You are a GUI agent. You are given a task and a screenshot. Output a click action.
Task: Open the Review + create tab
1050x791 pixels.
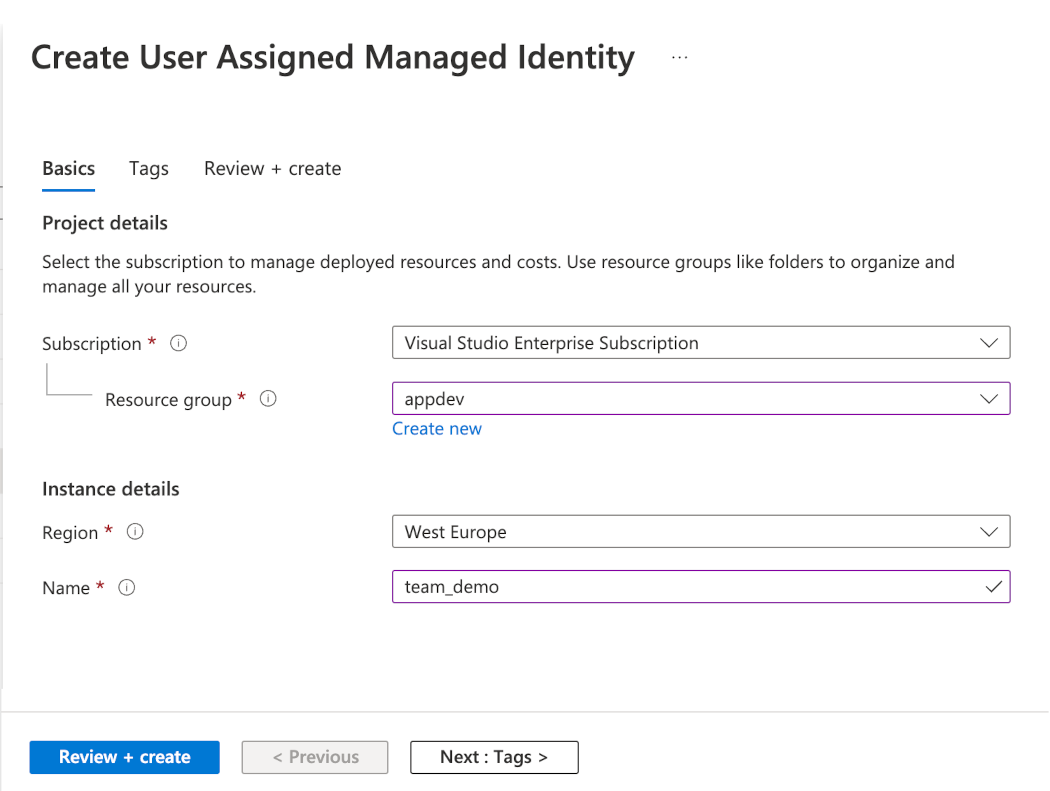point(272,169)
